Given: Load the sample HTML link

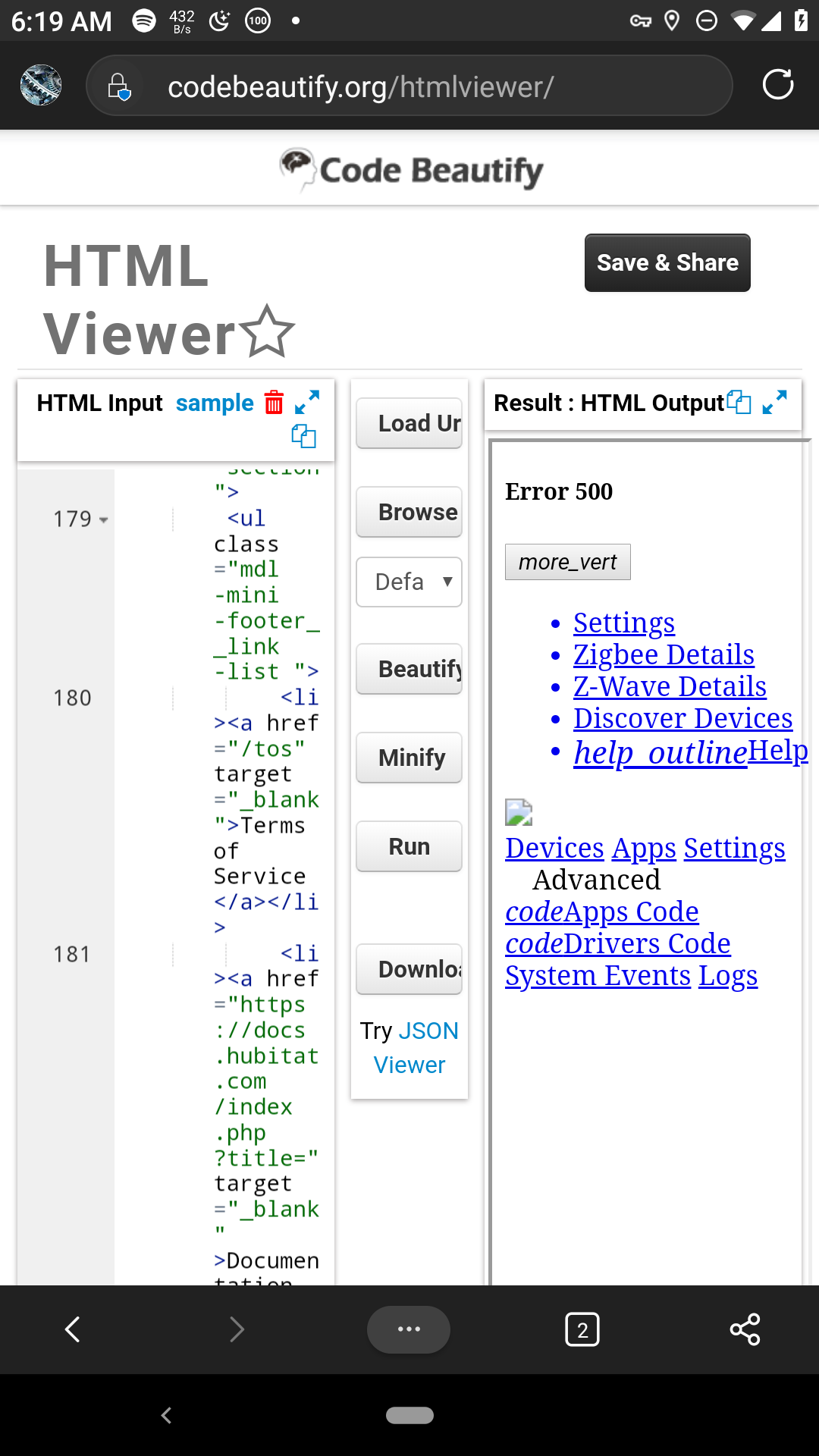Looking at the screenshot, I should pyautogui.click(x=215, y=403).
